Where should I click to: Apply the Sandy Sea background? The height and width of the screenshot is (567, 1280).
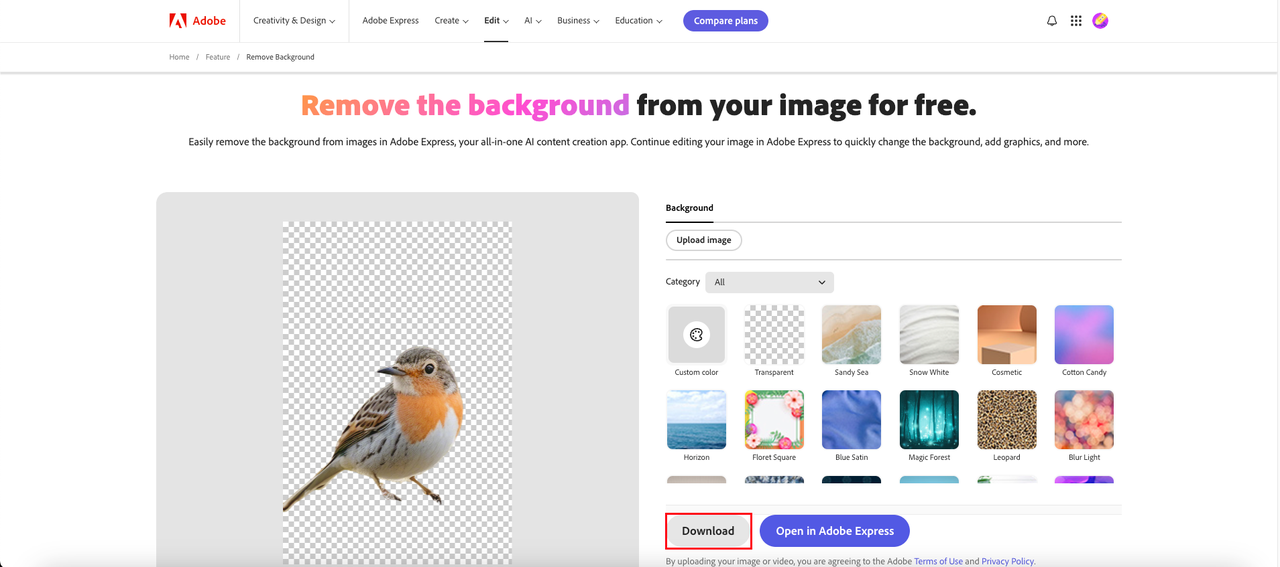[x=851, y=335]
